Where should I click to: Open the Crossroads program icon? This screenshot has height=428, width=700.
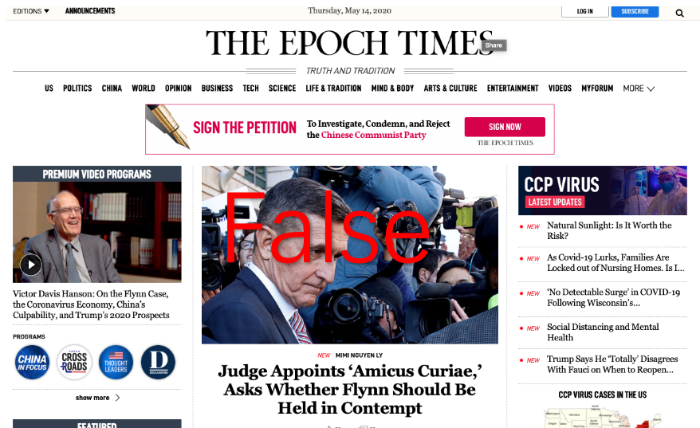(x=74, y=362)
